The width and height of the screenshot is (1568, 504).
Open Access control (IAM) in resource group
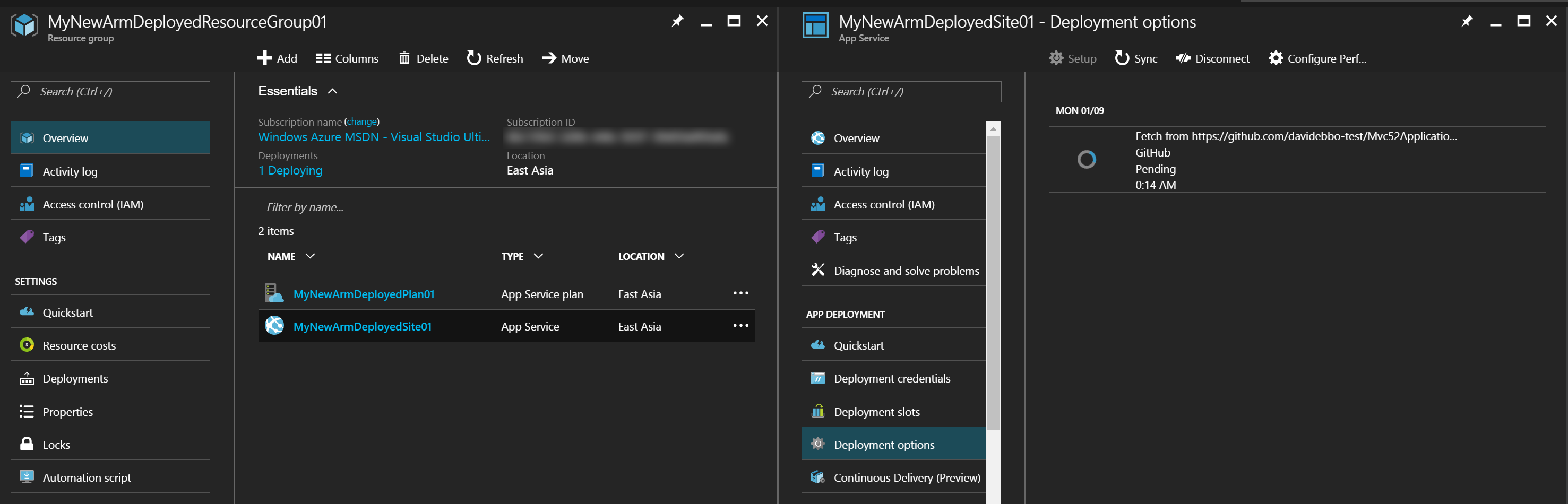coord(110,204)
